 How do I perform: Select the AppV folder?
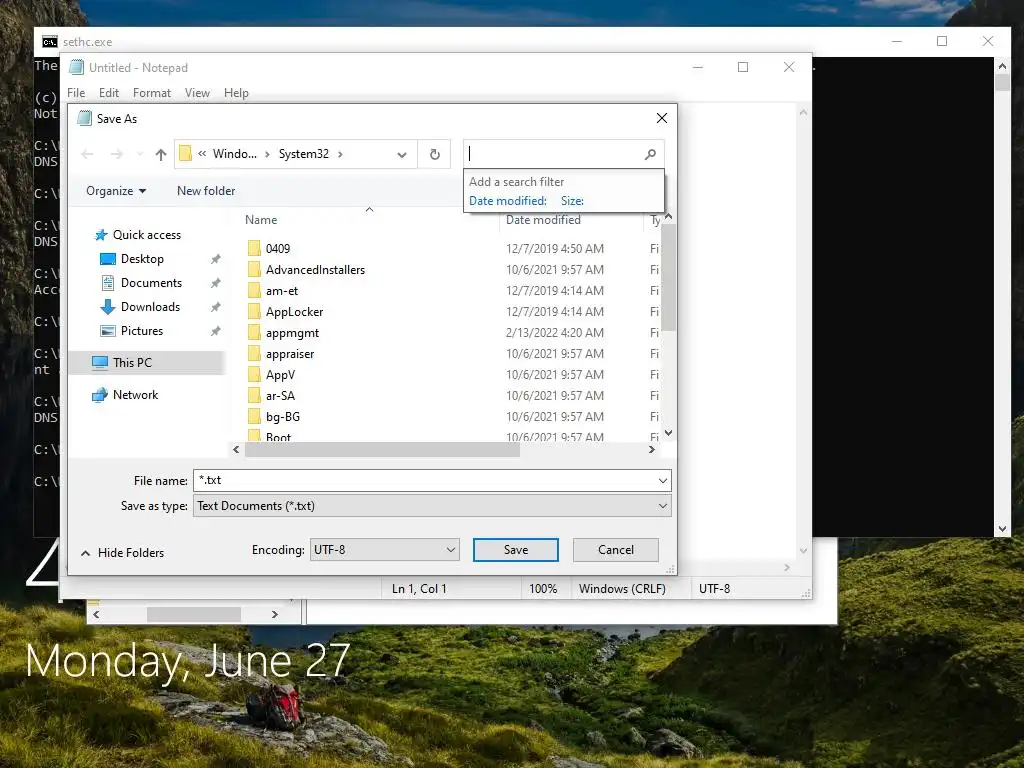coord(280,375)
